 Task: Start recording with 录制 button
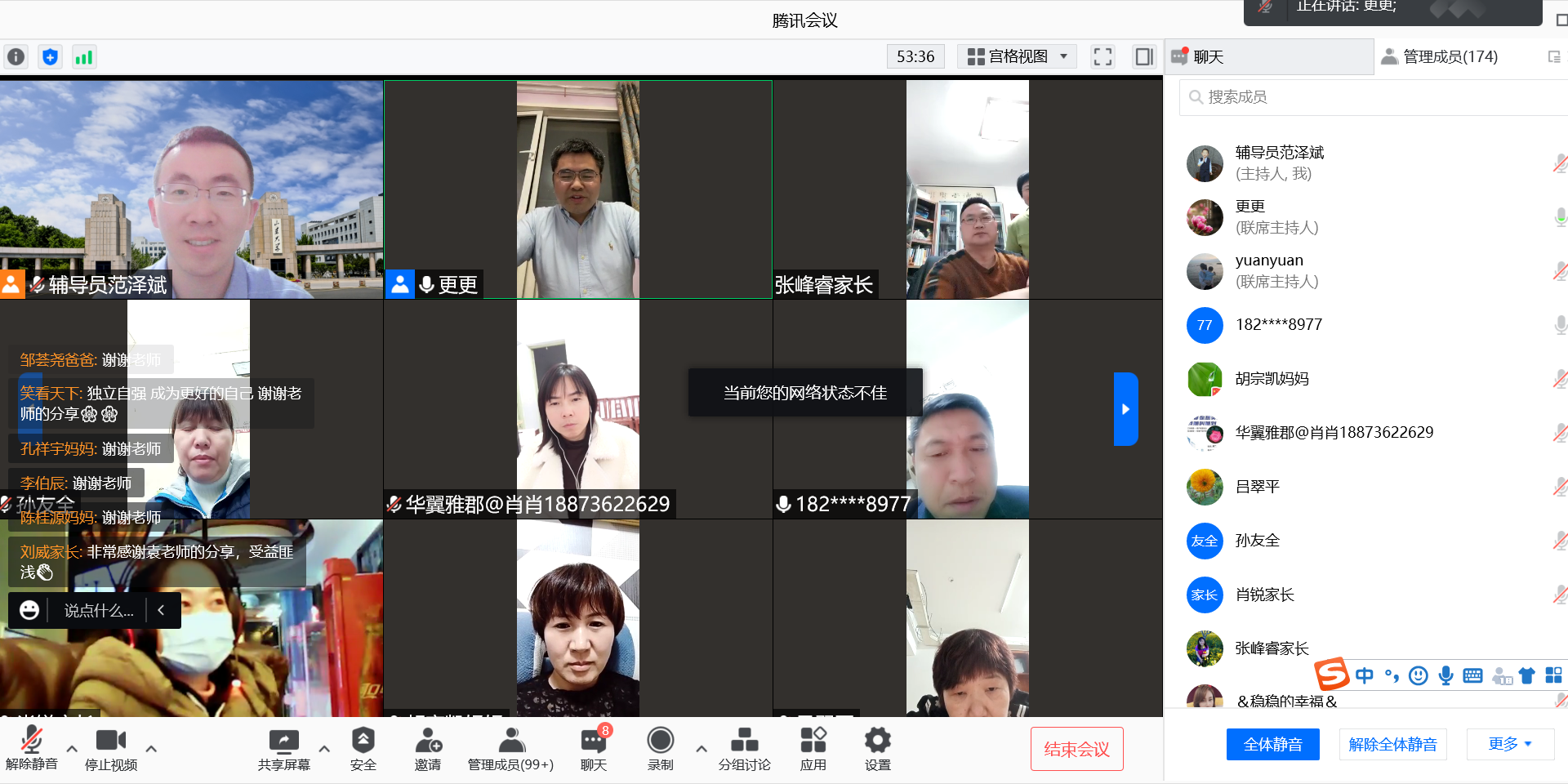[x=660, y=749]
